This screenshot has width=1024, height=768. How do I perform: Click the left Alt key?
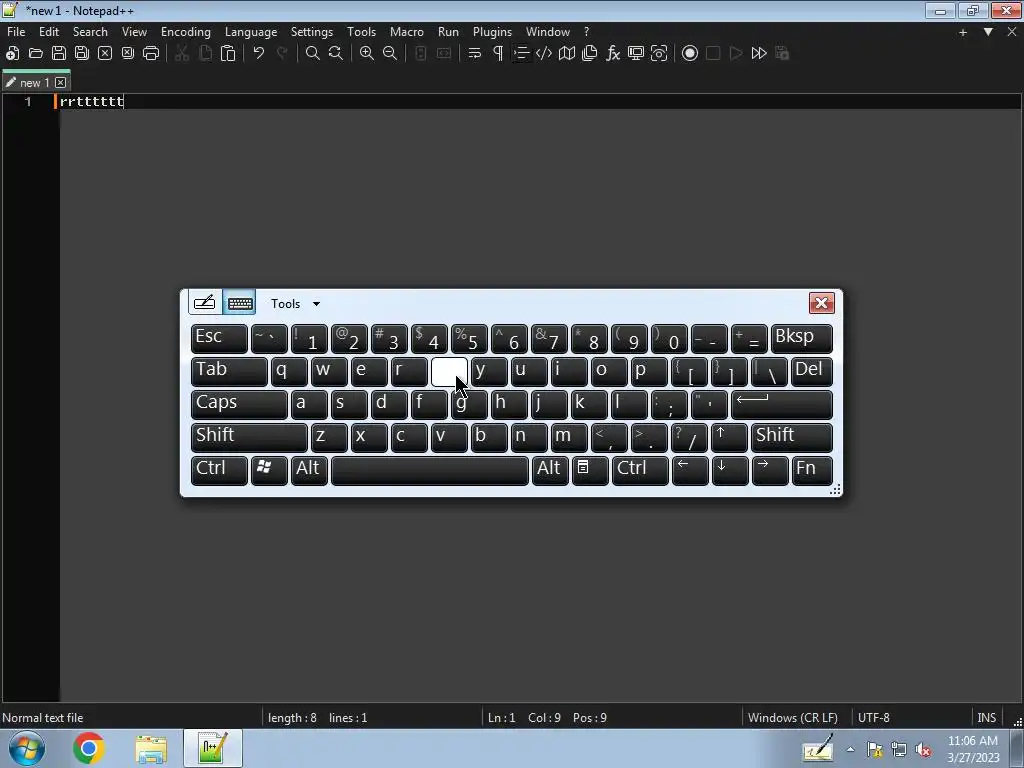[309, 470]
